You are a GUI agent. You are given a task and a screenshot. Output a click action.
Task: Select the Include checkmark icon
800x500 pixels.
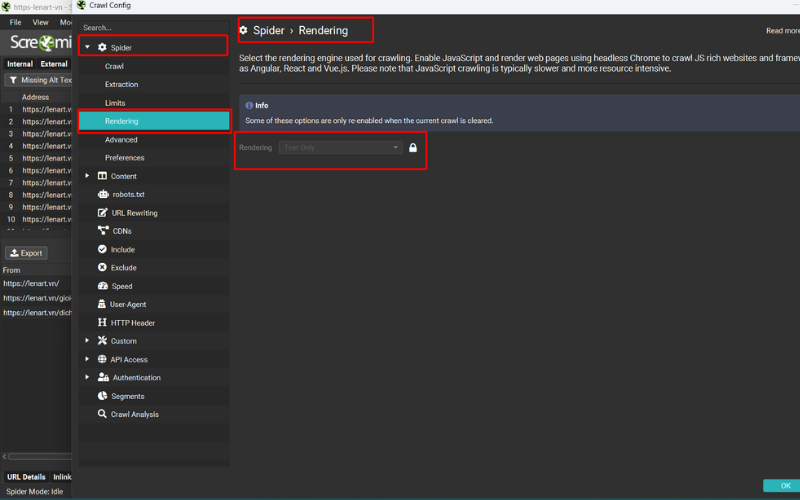point(102,249)
